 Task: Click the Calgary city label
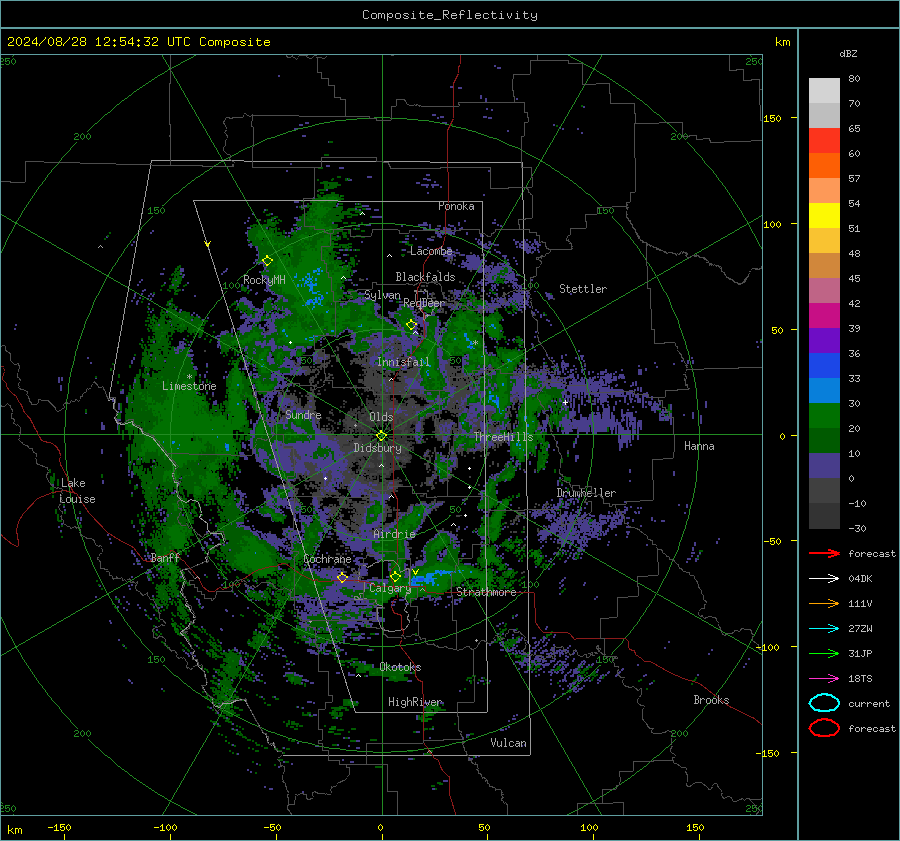coord(390,588)
